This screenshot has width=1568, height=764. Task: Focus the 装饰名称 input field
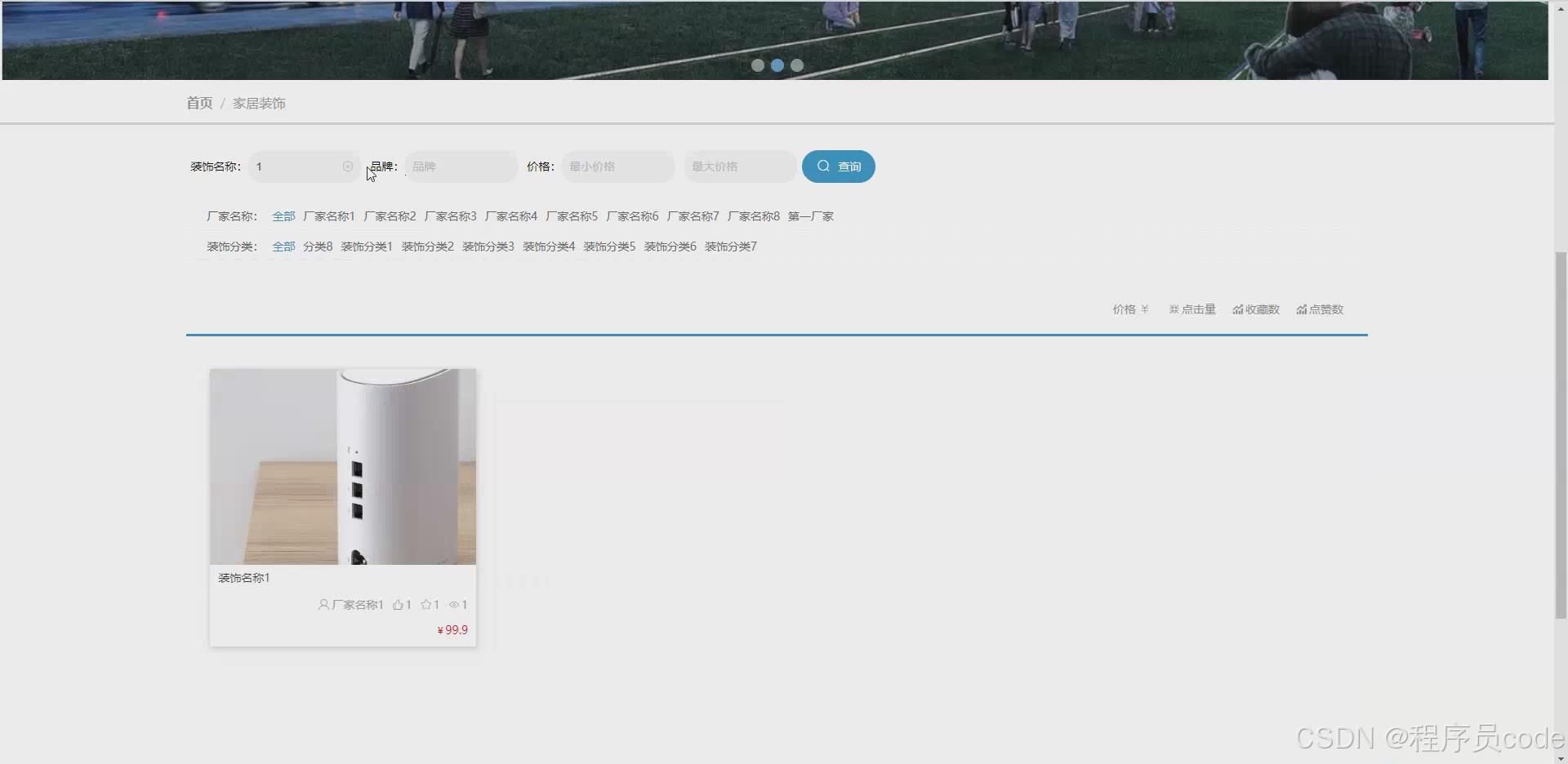(304, 167)
